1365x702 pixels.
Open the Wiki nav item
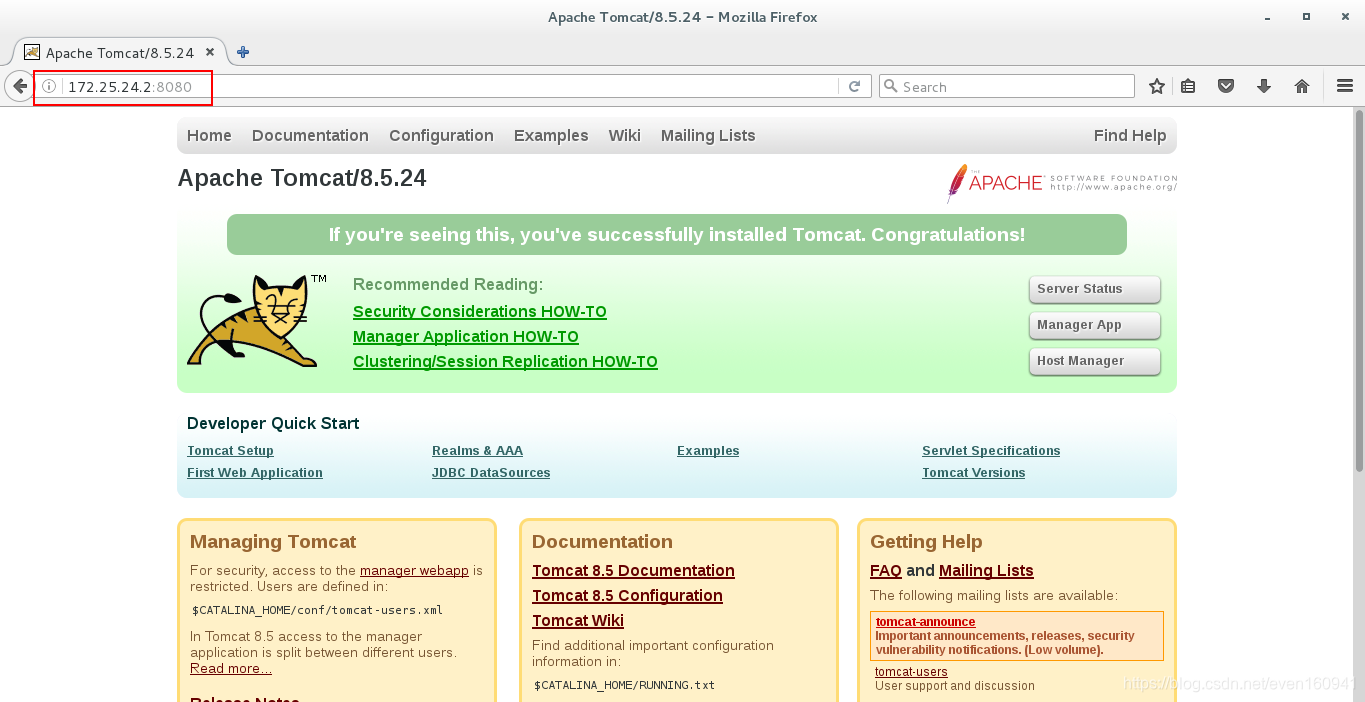click(x=624, y=136)
